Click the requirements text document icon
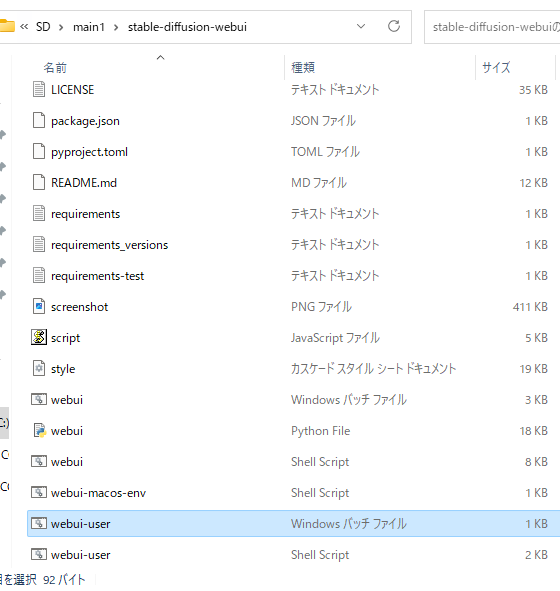The width and height of the screenshot is (560, 591). (x=39, y=214)
